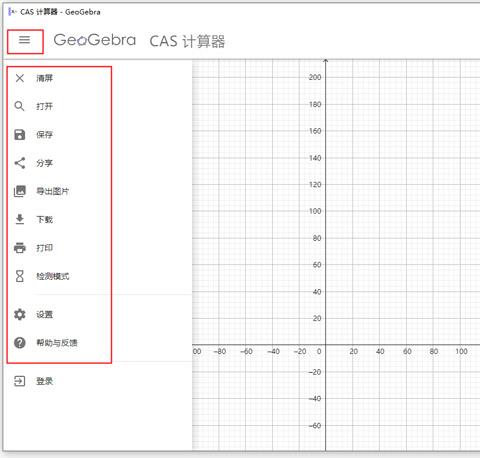Image resolution: width=480 pixels, height=458 pixels.
Task: Select the 清屏 menu entry
Action: [44, 78]
